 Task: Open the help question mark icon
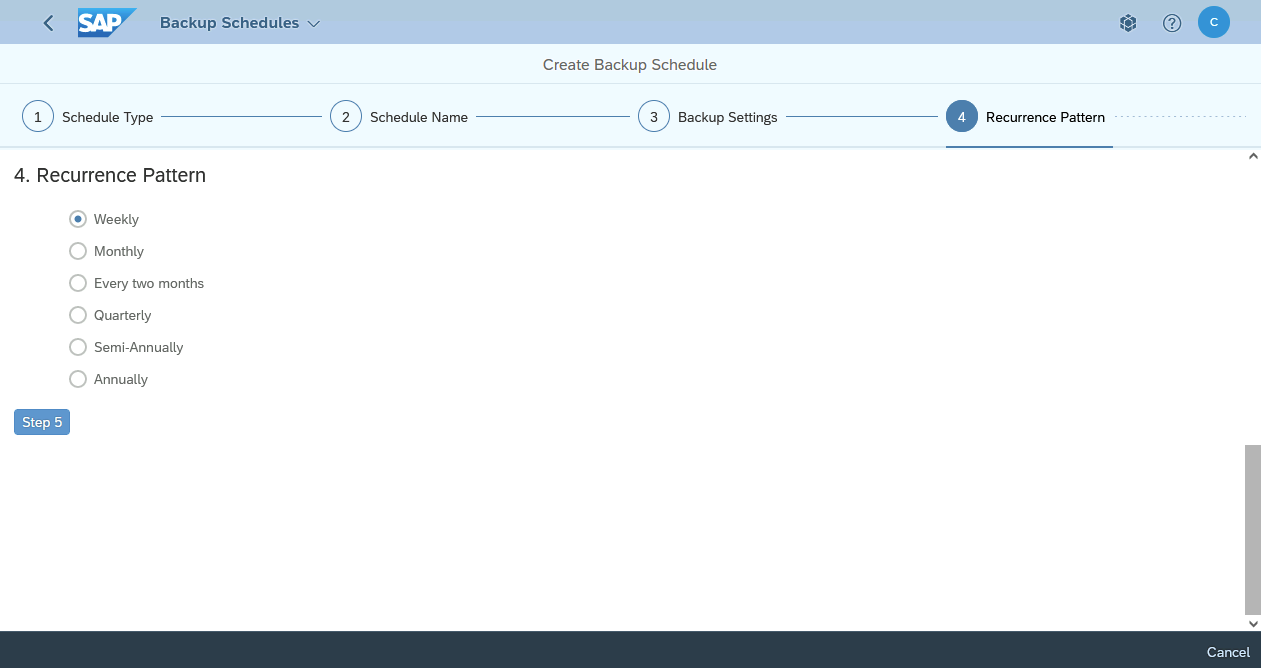[1172, 22]
